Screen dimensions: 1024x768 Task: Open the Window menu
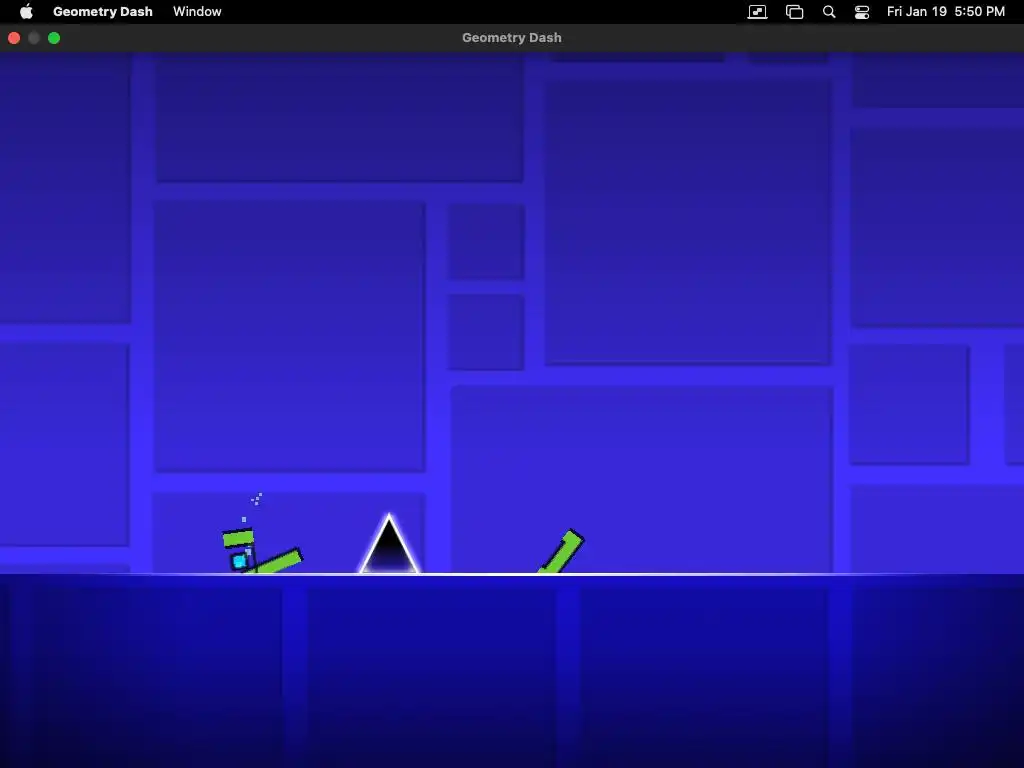(197, 11)
